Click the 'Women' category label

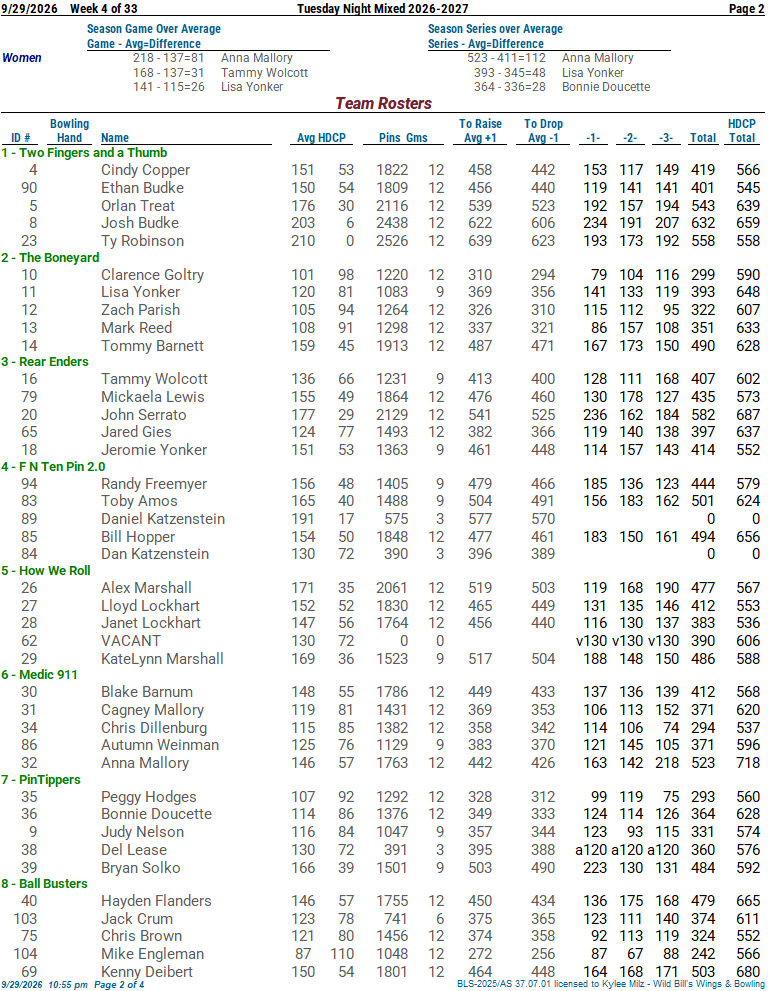(x=22, y=58)
